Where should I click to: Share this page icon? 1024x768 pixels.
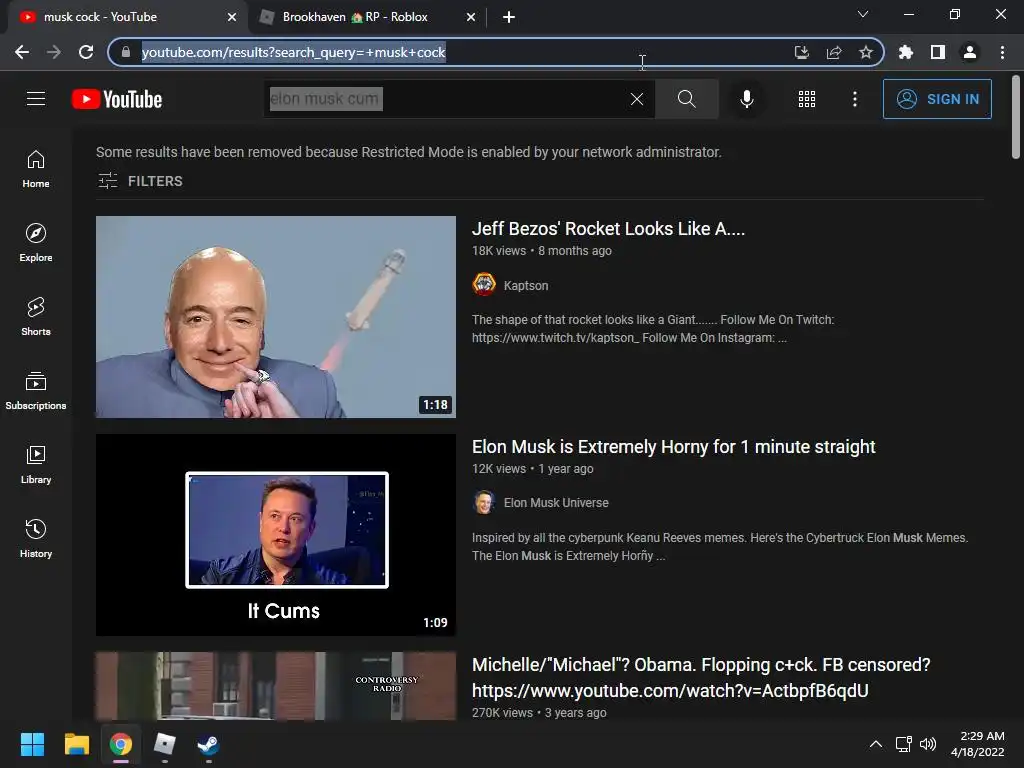click(x=834, y=52)
